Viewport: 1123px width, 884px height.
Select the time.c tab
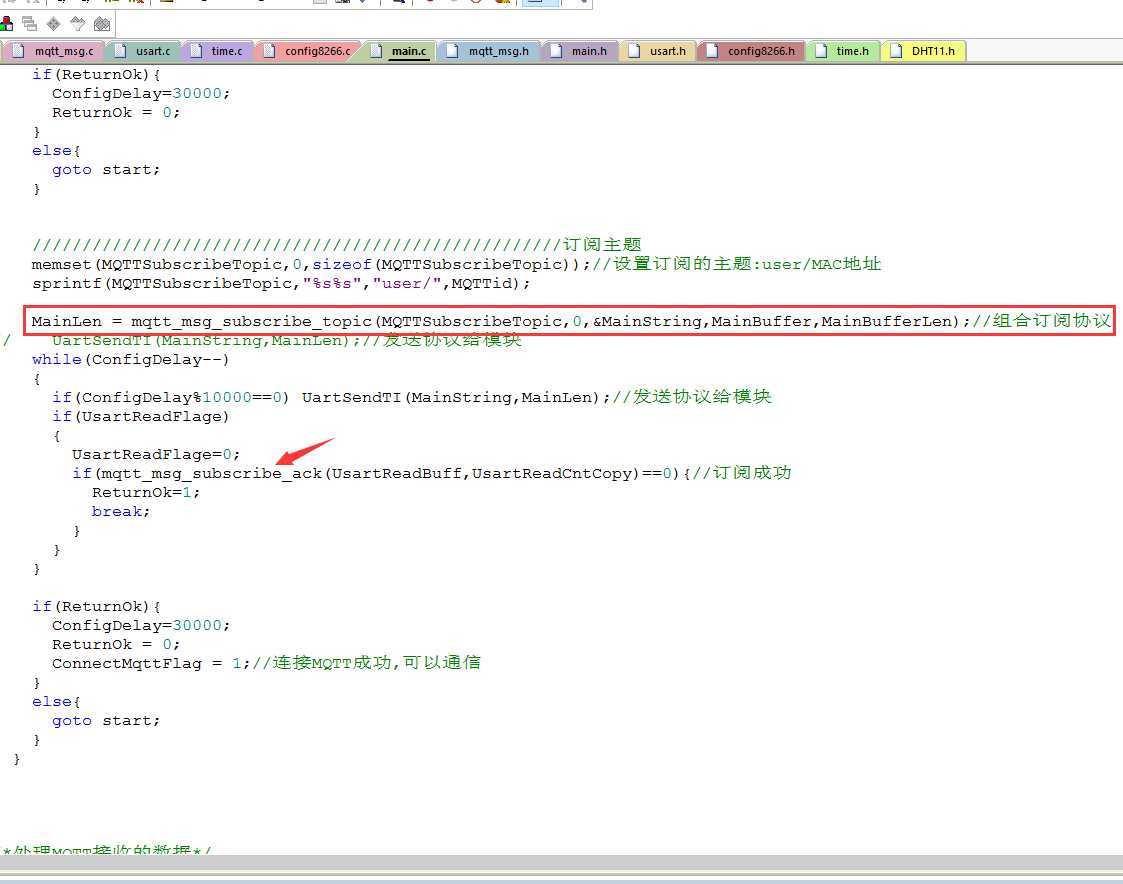(x=218, y=51)
